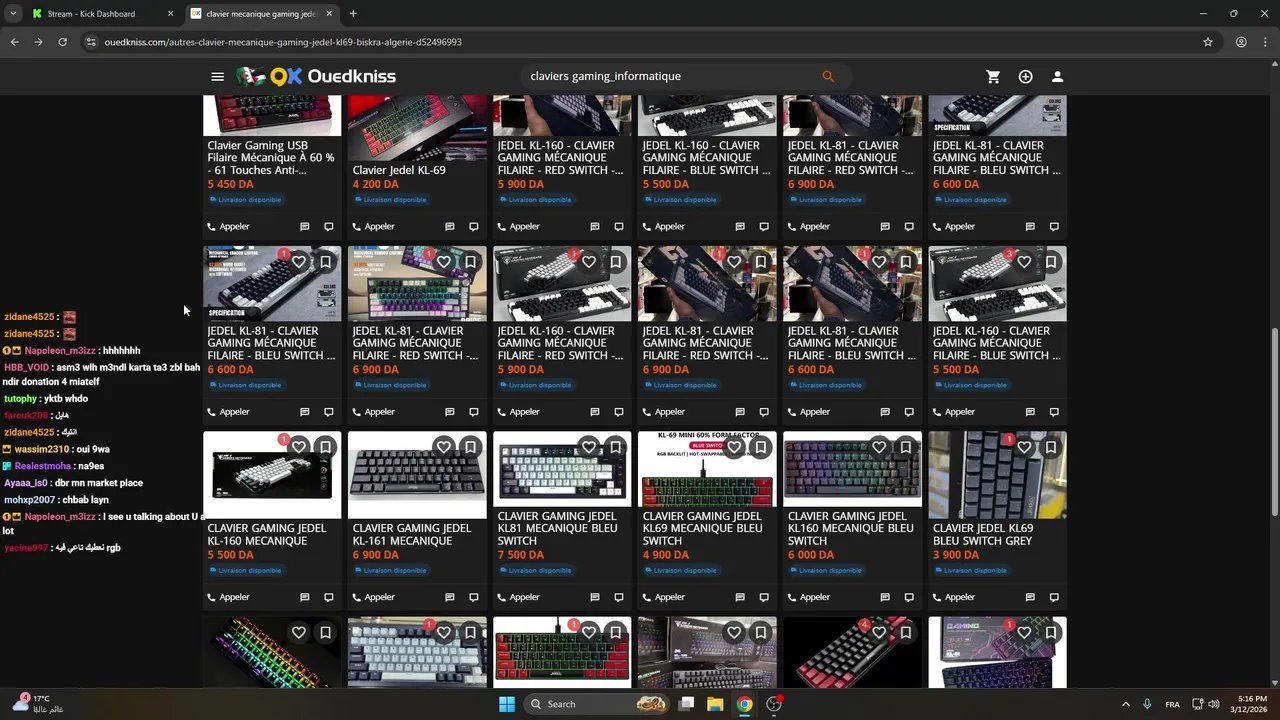Click the Chrome address bar URL
The image size is (1280, 720).
pos(283,42)
